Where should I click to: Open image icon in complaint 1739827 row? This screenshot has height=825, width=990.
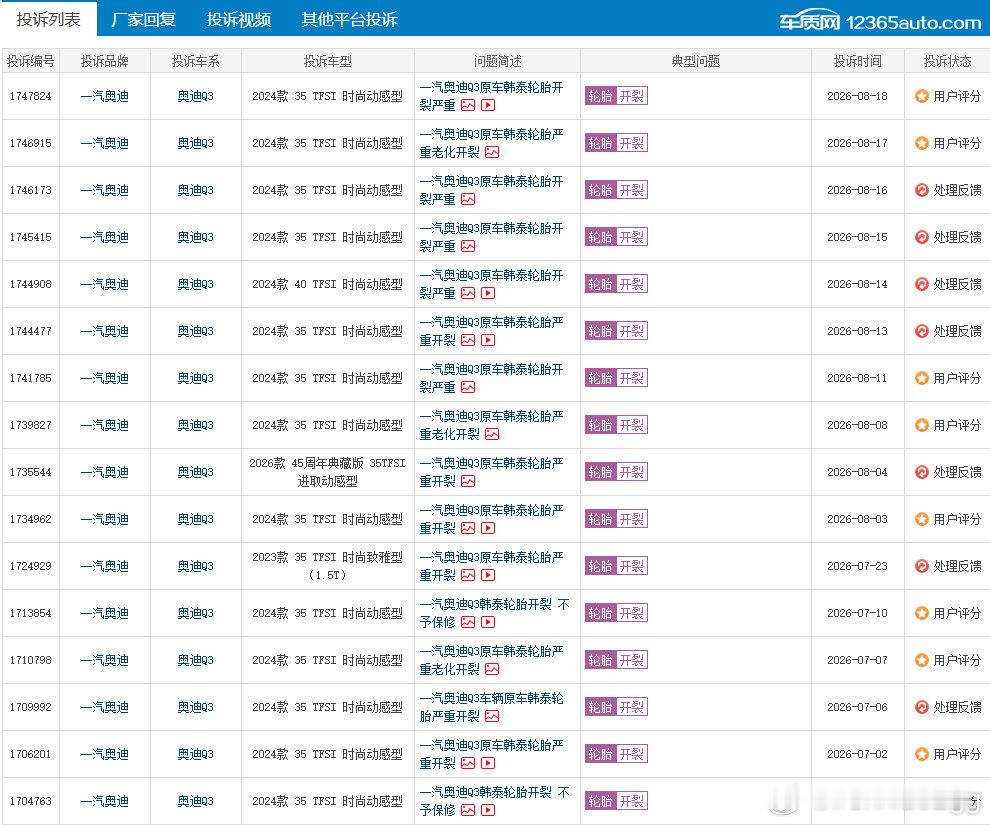coord(492,434)
